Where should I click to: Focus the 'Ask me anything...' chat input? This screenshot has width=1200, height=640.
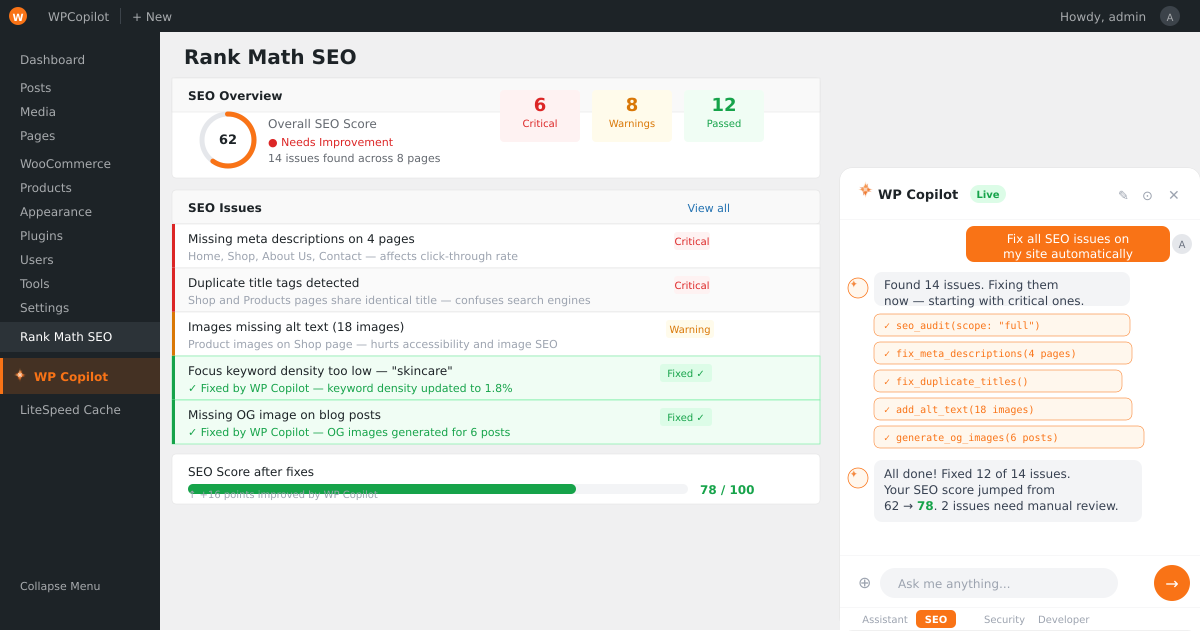(999, 583)
